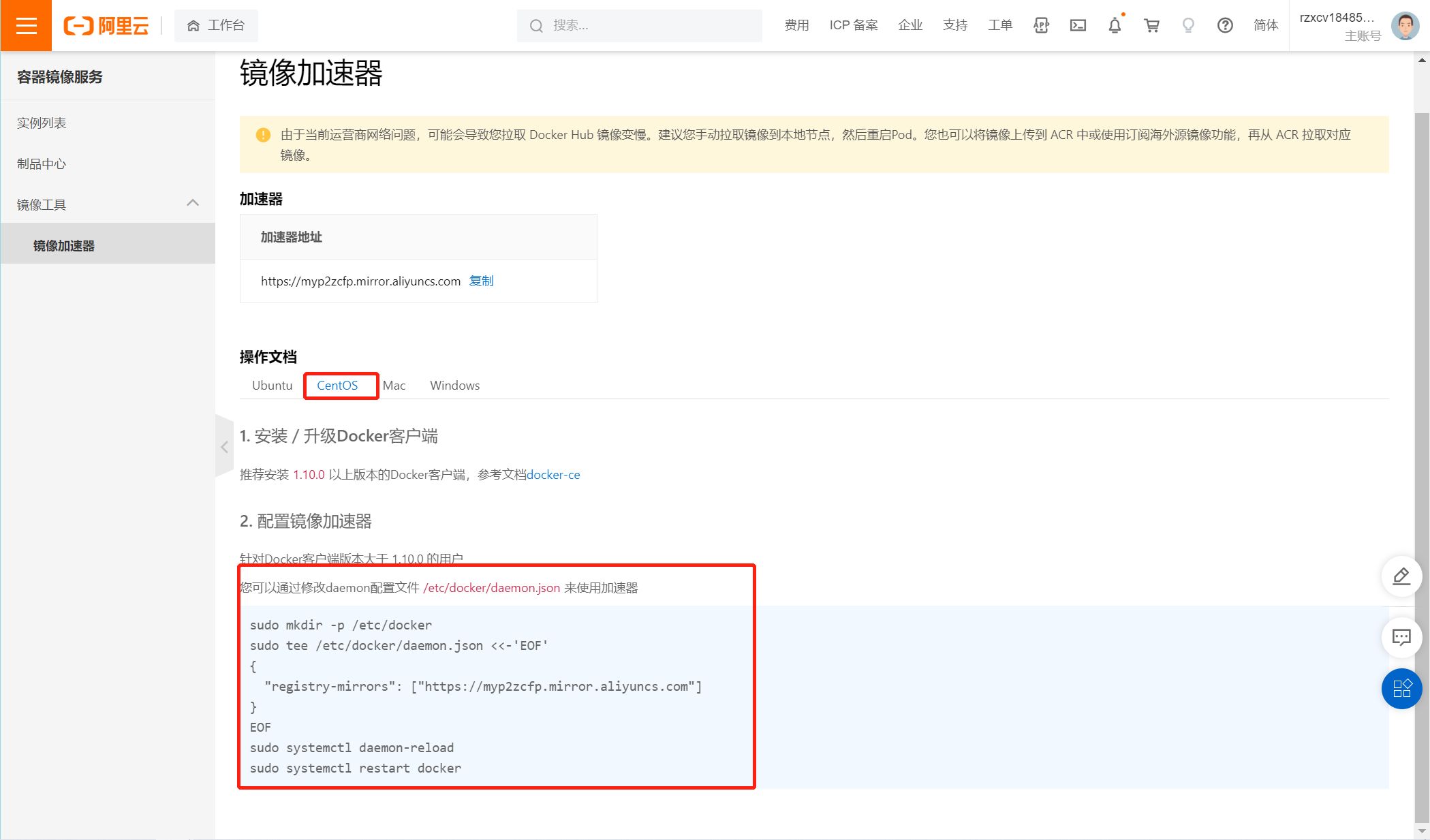Open the 工单 menu
This screenshot has height=840, width=1430.
1000,26
